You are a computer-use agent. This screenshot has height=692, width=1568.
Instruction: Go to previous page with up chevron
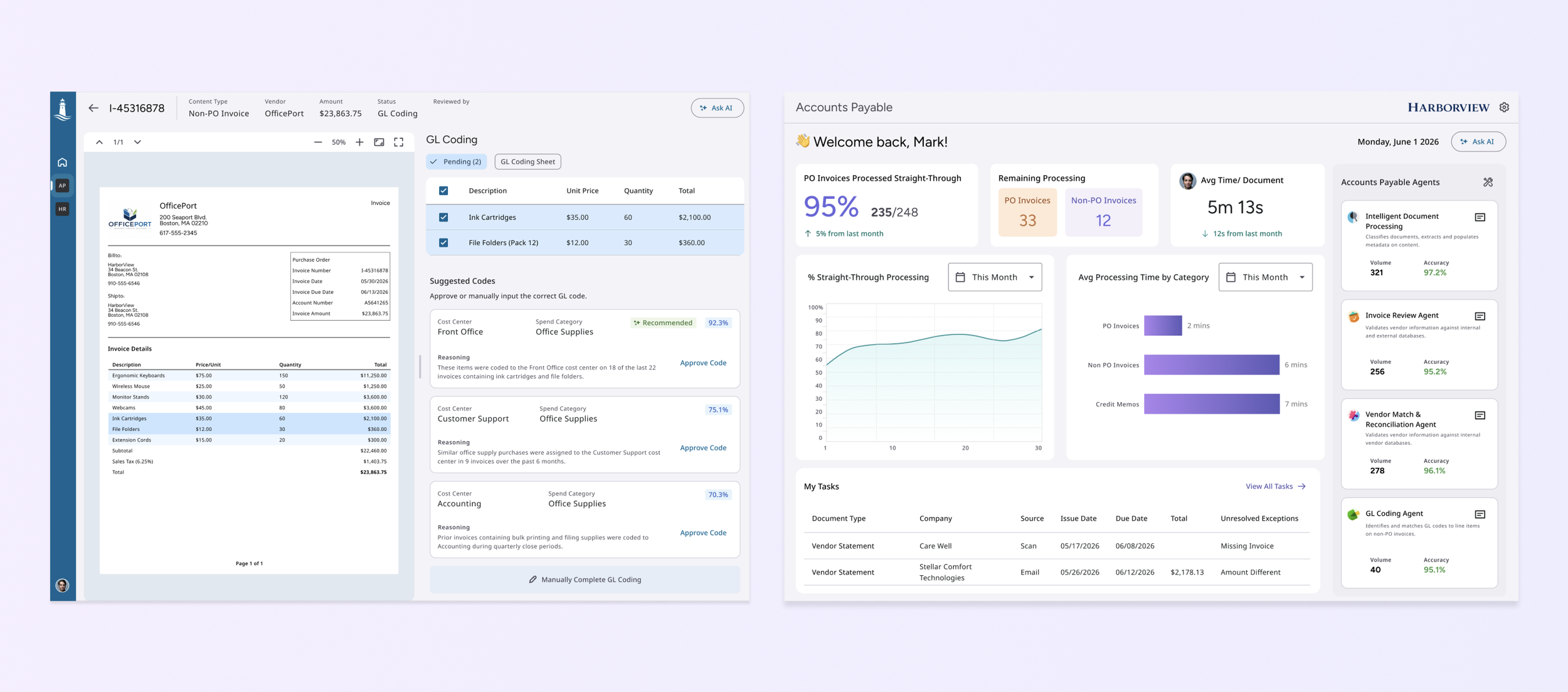click(x=99, y=142)
